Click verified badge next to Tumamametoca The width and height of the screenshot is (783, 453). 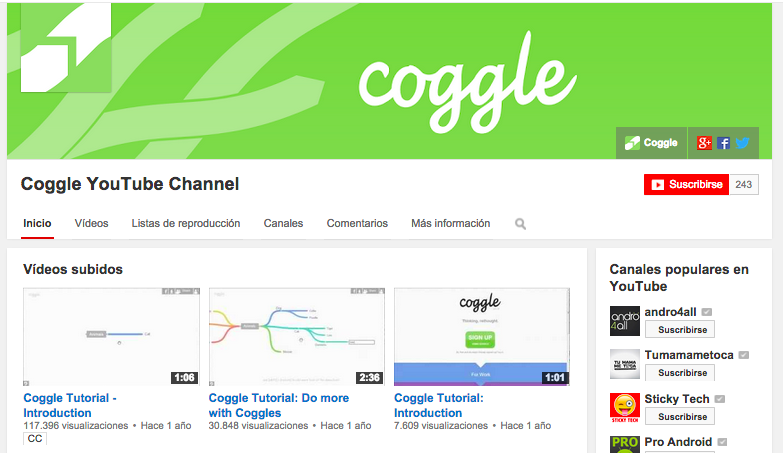coord(744,355)
